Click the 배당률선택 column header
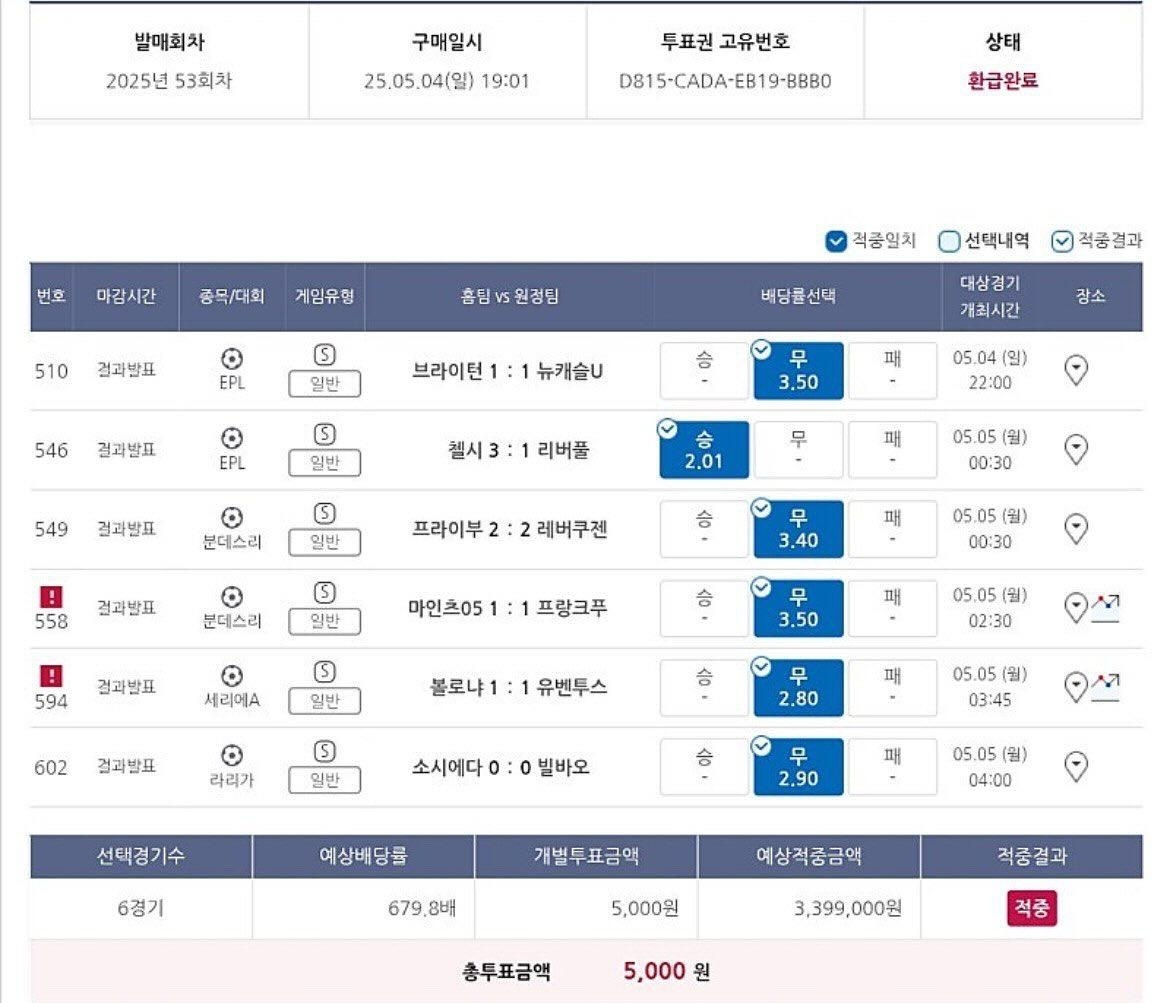 (798, 296)
